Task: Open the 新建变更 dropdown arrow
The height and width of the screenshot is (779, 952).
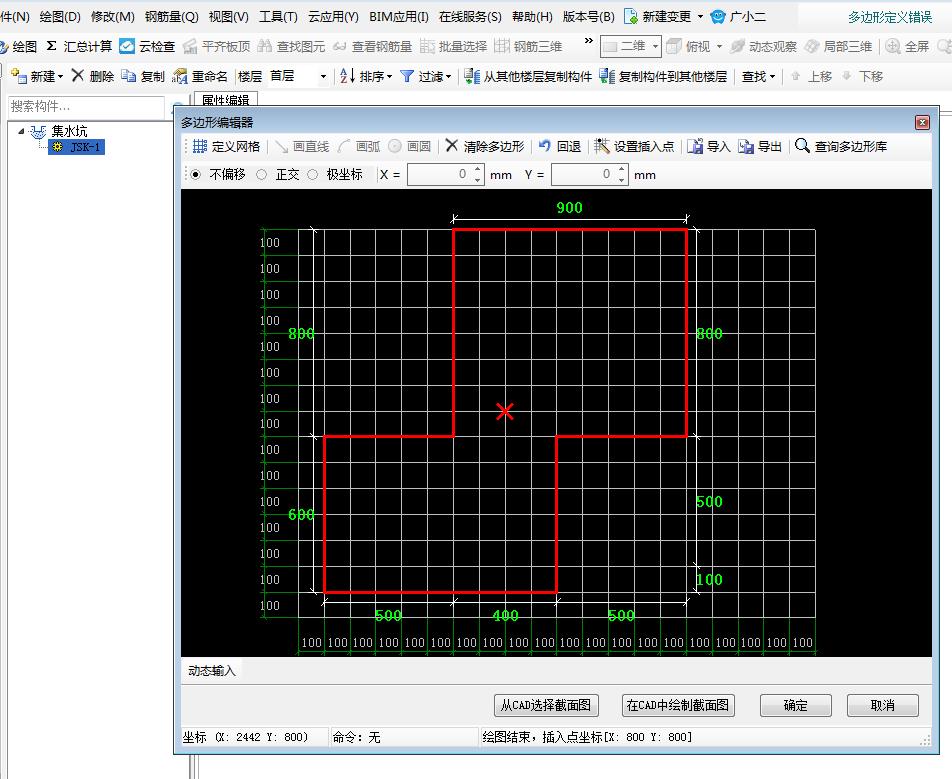Action: click(x=700, y=16)
